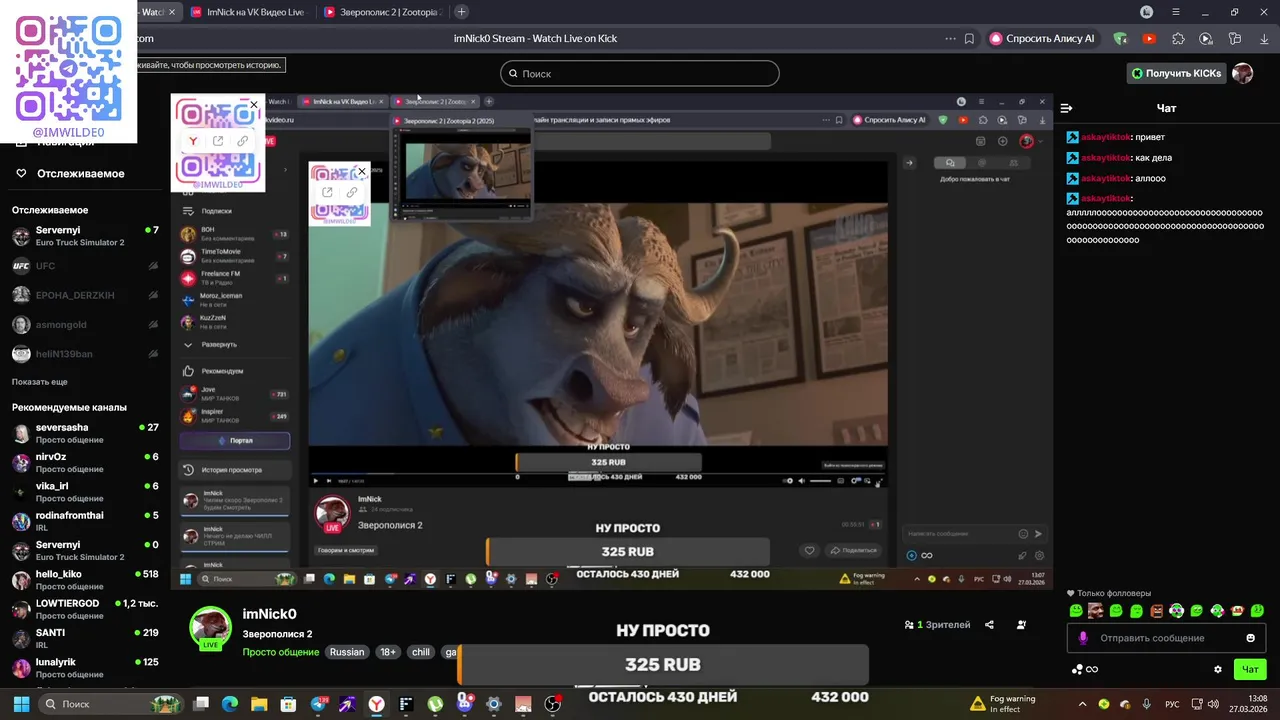Share the stream via share icon
The image size is (1280, 720).
coord(989,625)
